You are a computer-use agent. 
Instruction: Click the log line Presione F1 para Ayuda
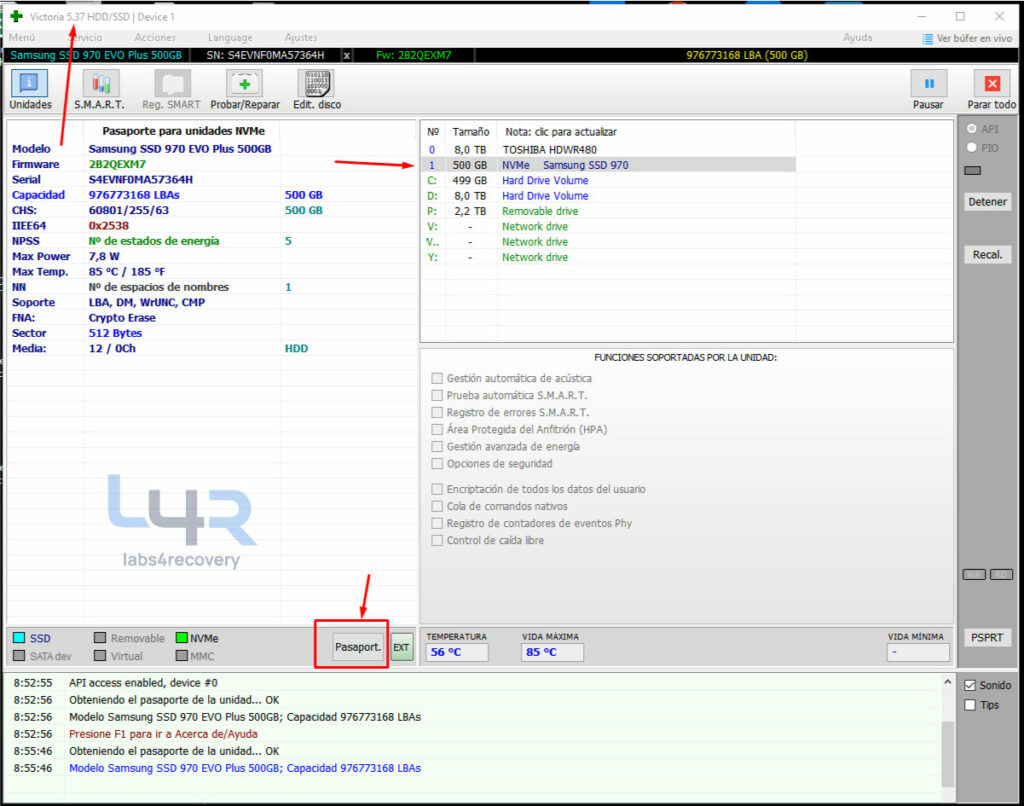pos(163,734)
